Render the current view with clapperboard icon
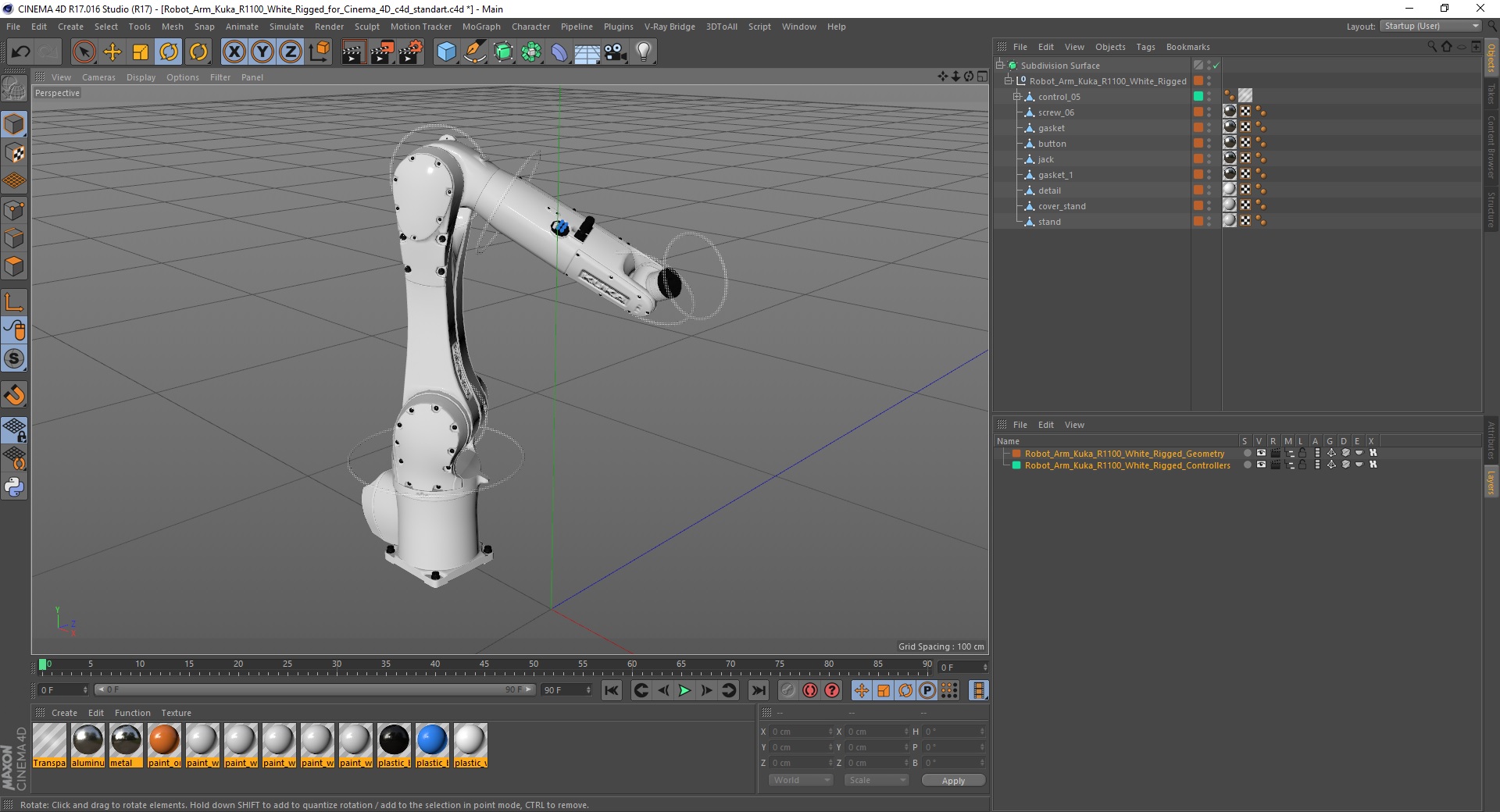Screen dimensions: 1500x812 [353, 52]
